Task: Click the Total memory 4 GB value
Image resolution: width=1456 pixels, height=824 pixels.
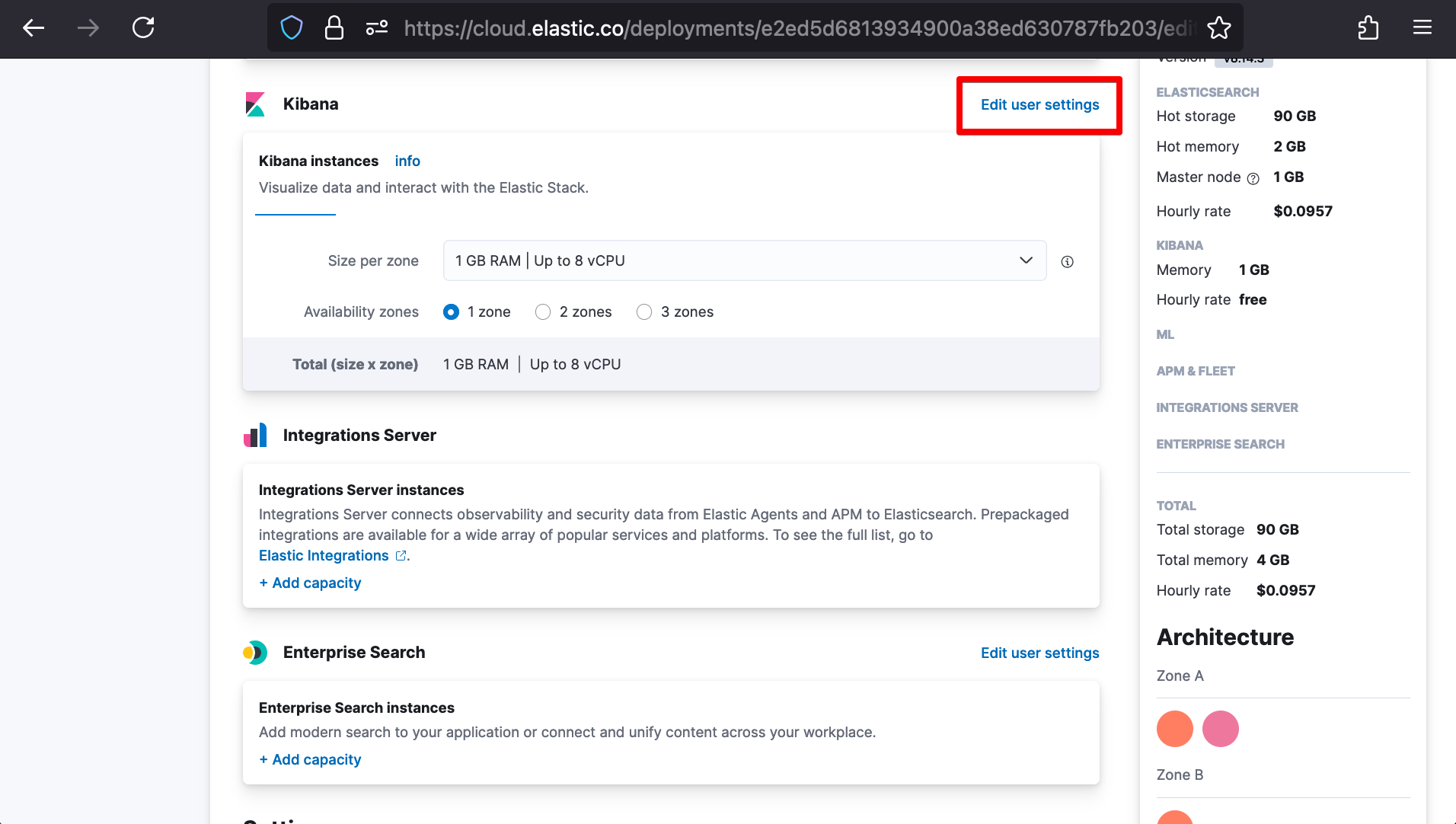Action: point(1272,561)
